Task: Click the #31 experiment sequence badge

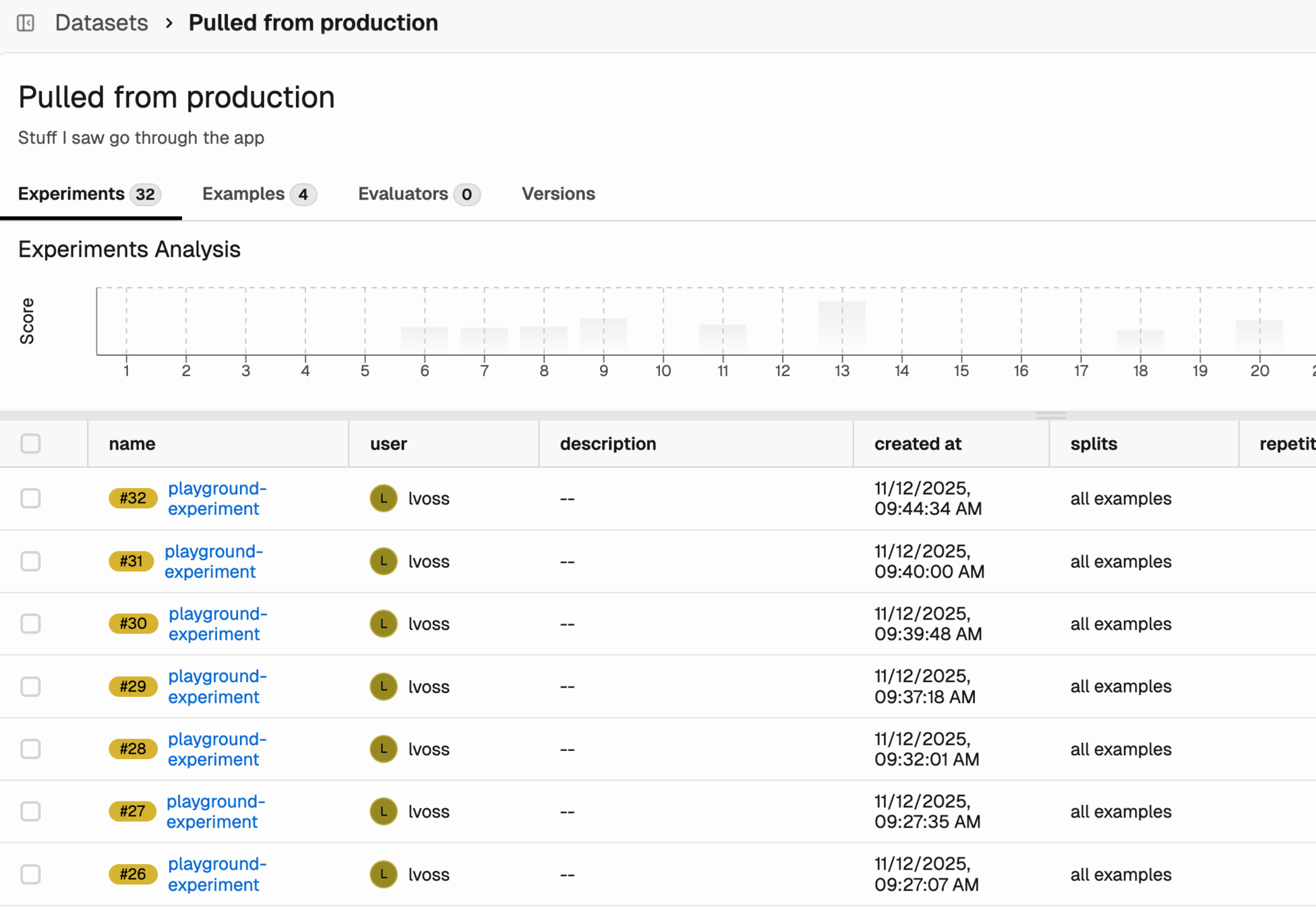Action: click(131, 561)
